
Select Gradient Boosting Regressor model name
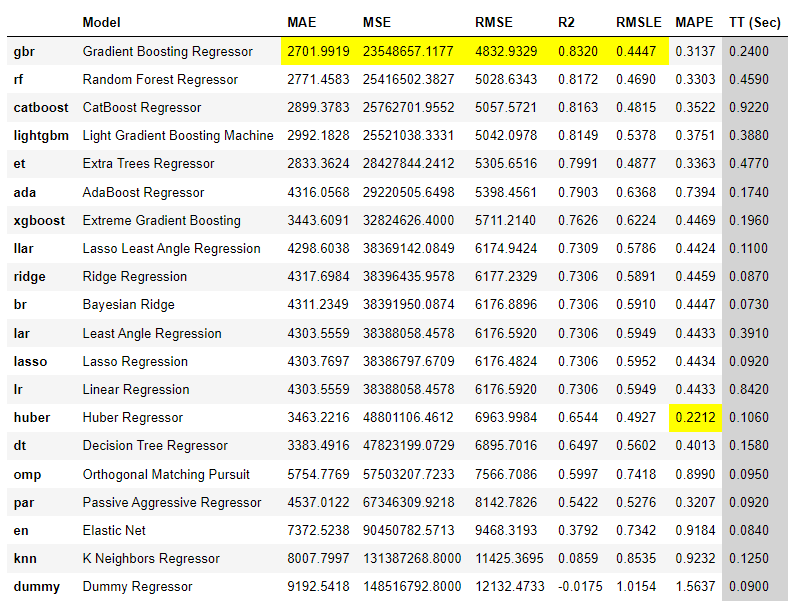tap(167, 52)
